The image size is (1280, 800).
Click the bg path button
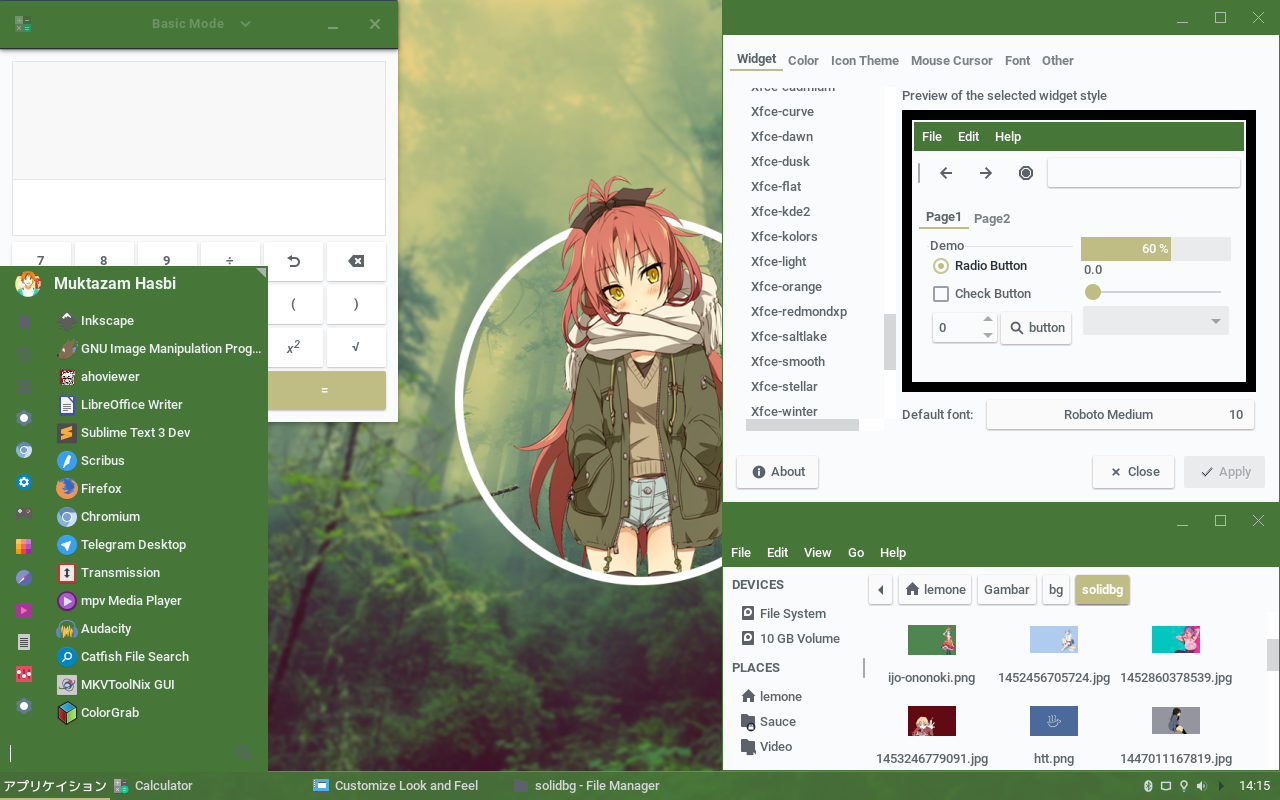tap(1056, 590)
